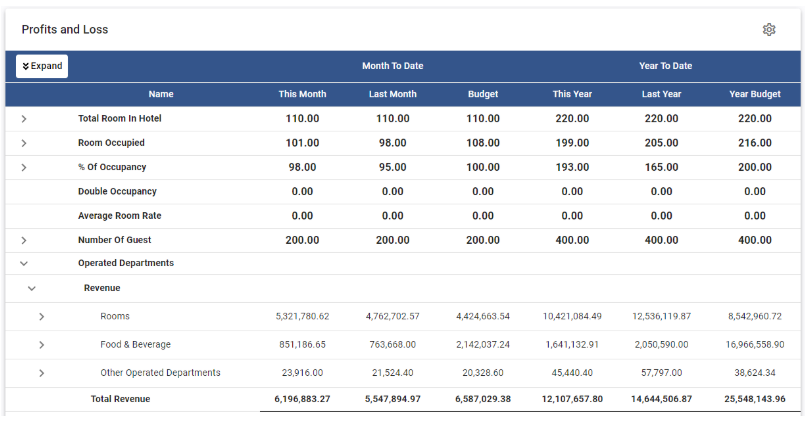Click the This Month column header
The height and width of the screenshot is (421, 807).
tap(302, 95)
